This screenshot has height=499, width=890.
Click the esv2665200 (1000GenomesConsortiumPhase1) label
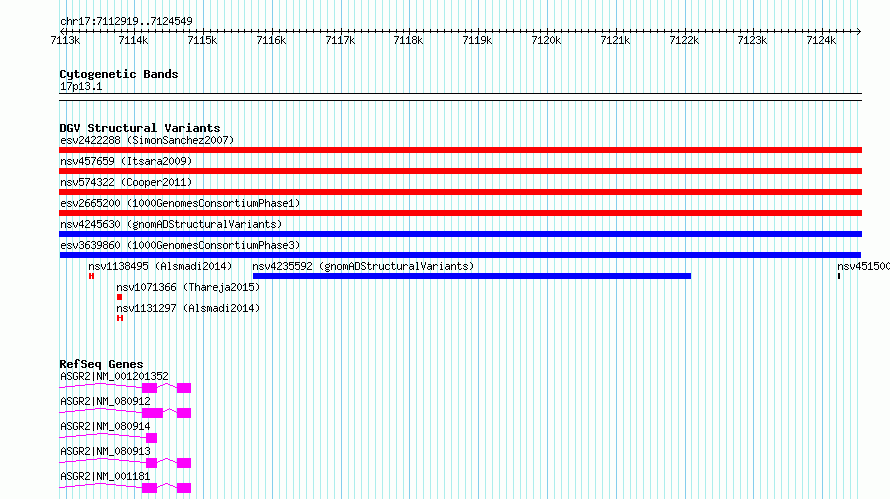(180, 203)
